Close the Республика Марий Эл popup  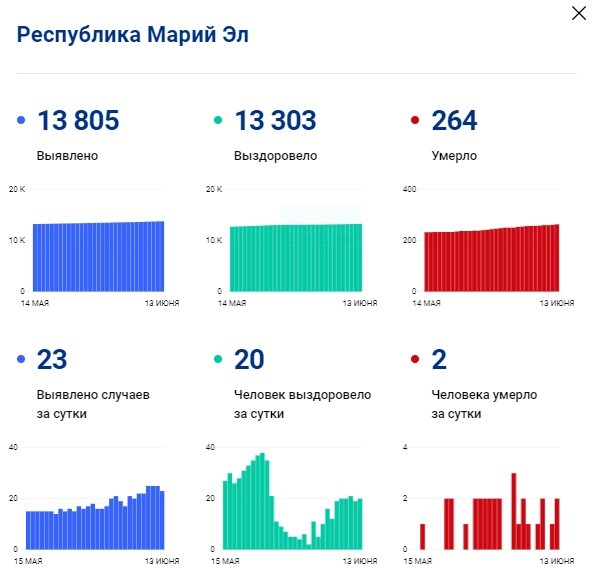tap(579, 13)
